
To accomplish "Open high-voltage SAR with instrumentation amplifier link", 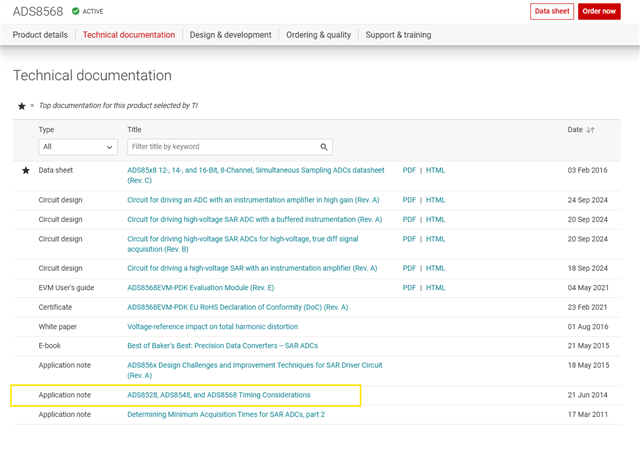I will click(252, 268).
